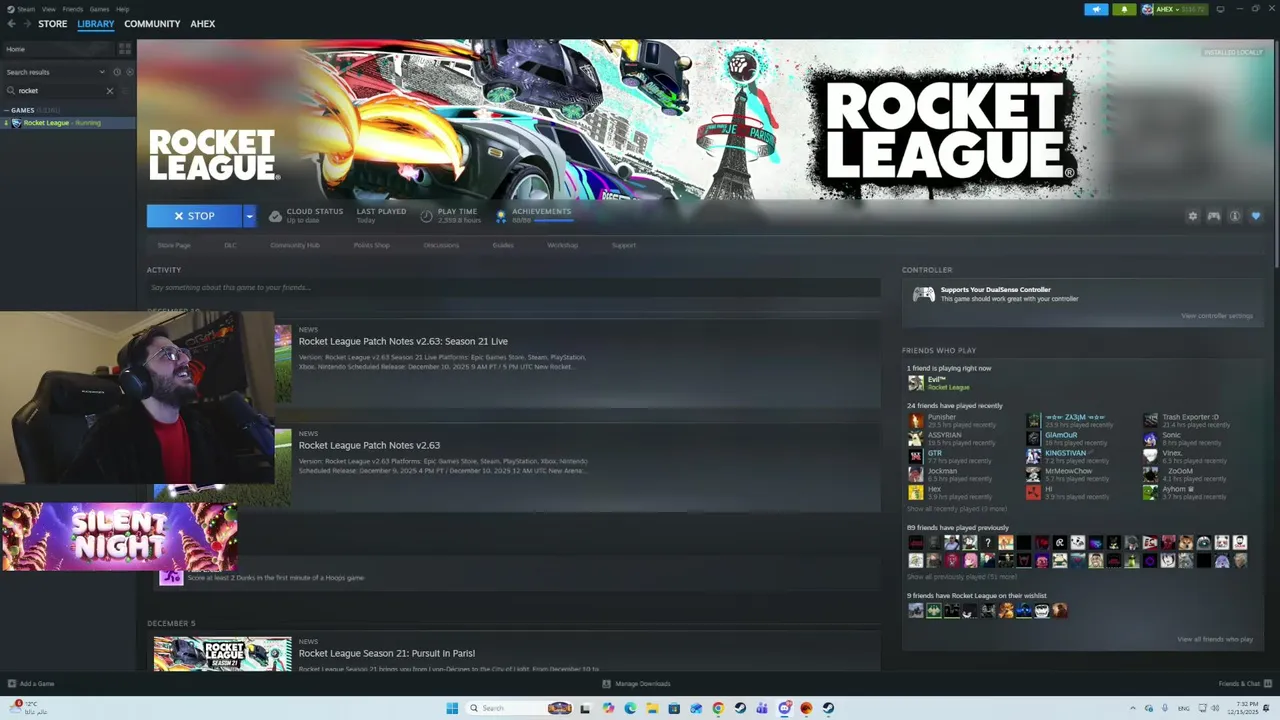Open recent activity clock icon in sidebar
The image size is (1280, 720).
(x=117, y=72)
